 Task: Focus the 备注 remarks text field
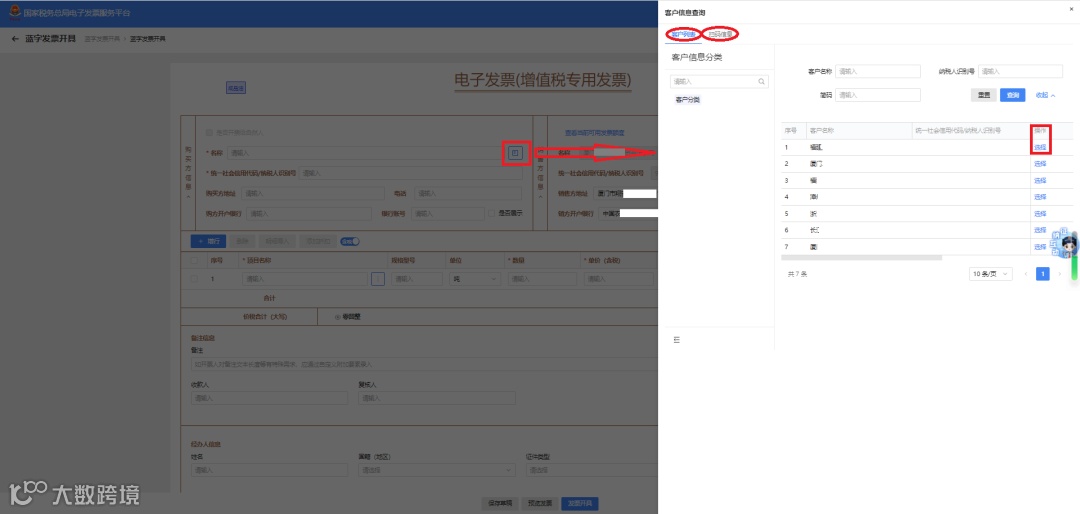click(424, 364)
